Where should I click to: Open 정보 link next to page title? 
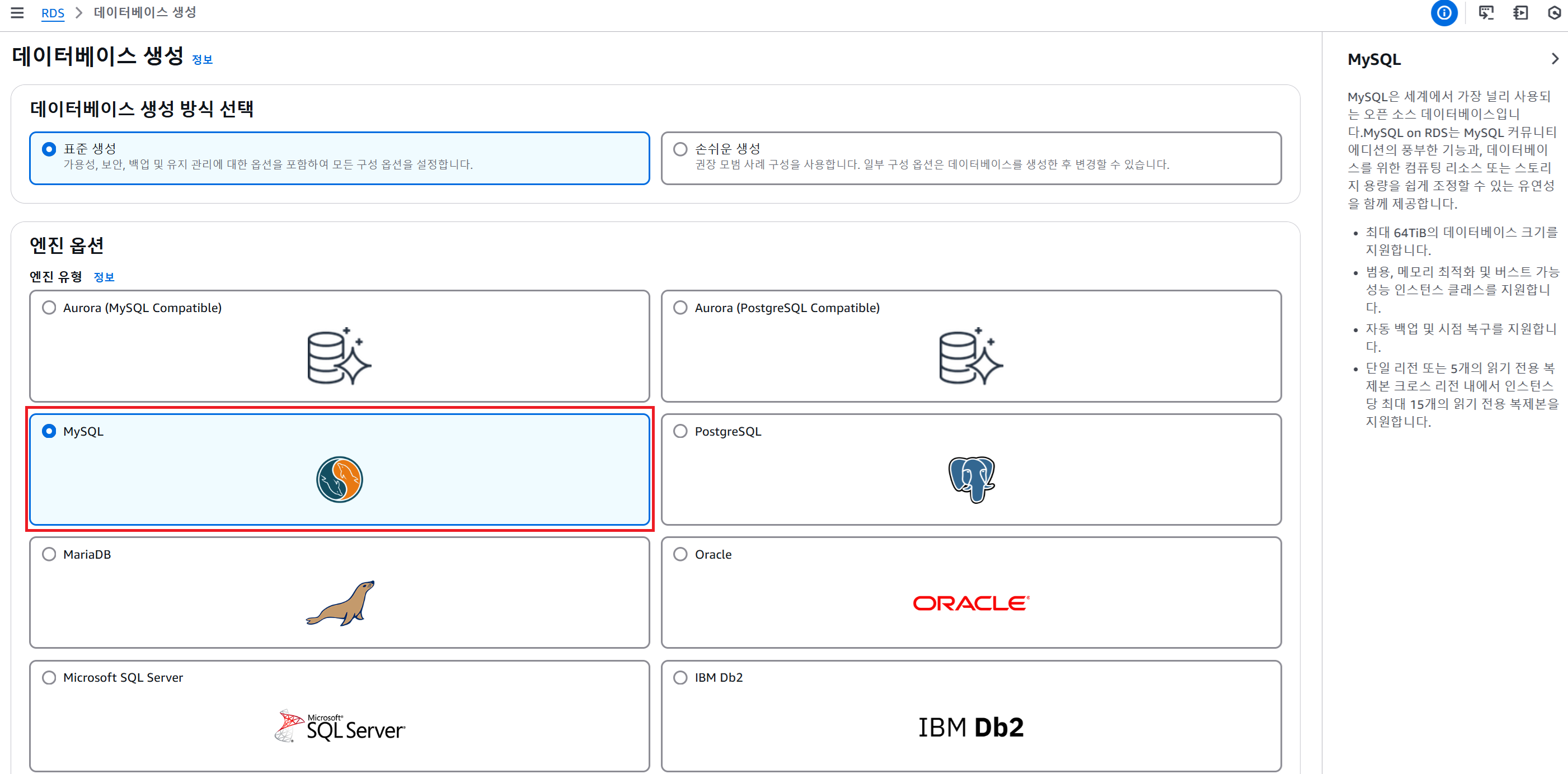click(202, 60)
